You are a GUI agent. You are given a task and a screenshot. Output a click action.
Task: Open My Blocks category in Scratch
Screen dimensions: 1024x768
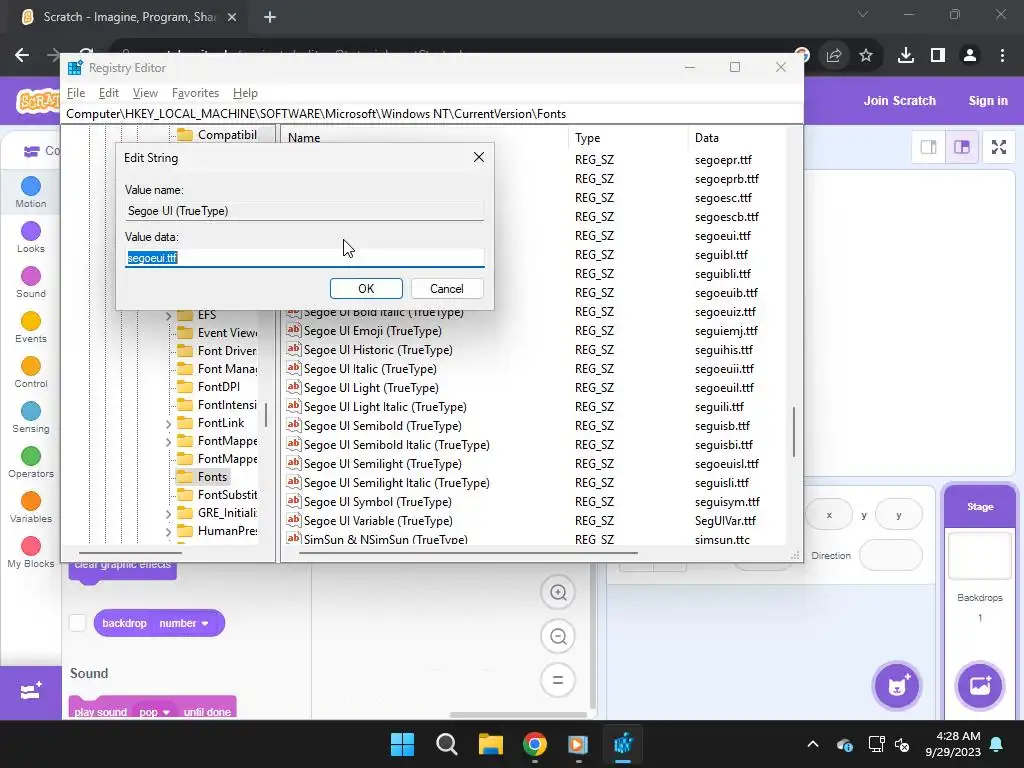point(31,552)
